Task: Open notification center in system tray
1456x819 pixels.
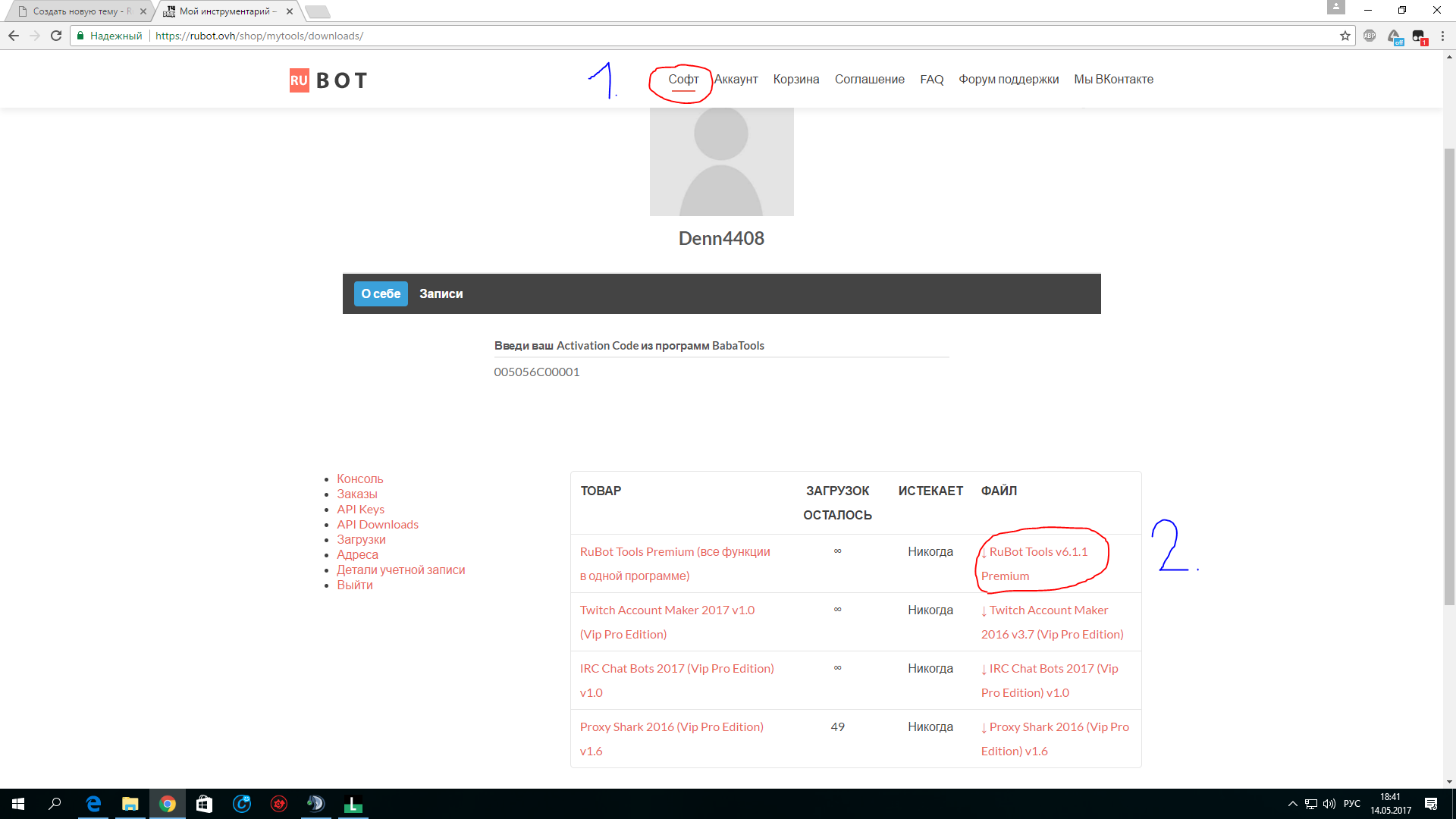Action: 1431,804
